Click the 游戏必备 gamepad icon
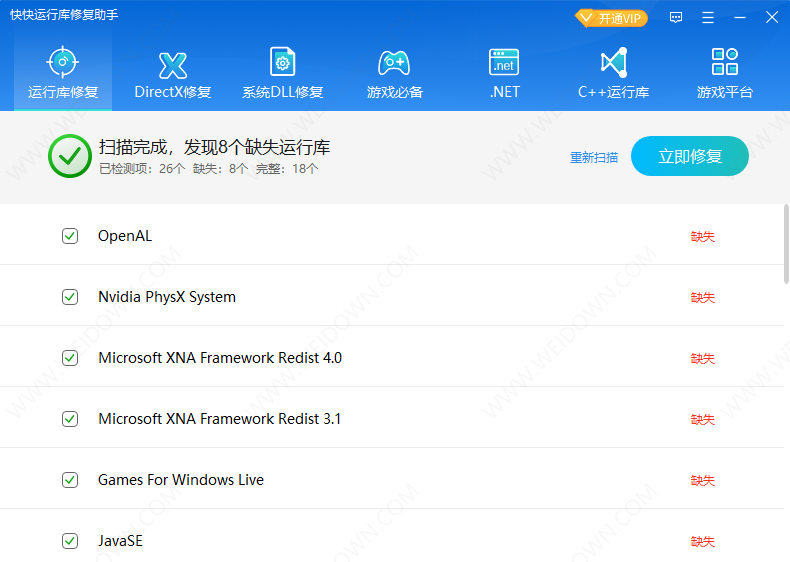Viewport: 790px width, 562px height. [x=394, y=63]
